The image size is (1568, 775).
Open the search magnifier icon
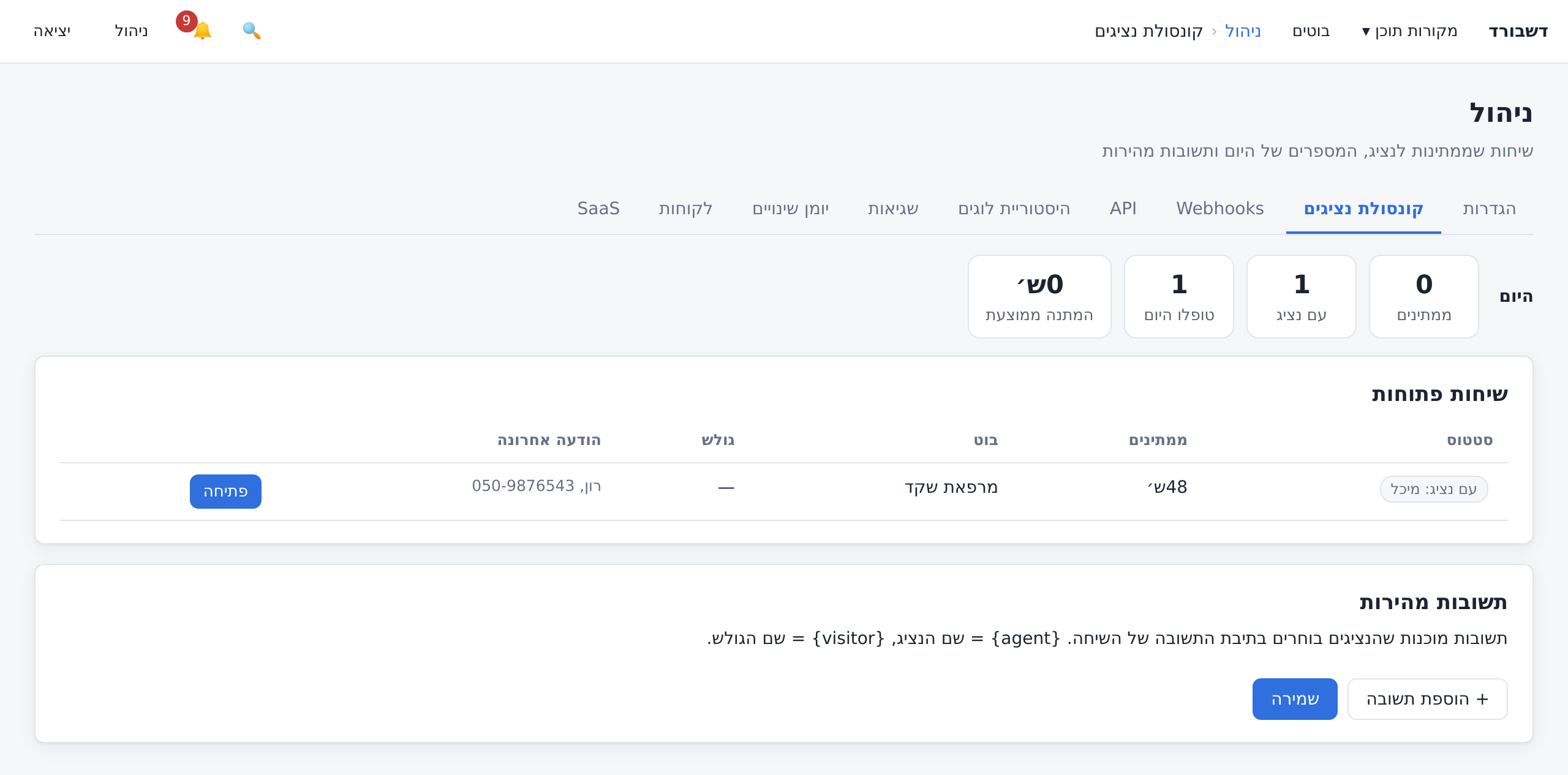click(x=252, y=31)
